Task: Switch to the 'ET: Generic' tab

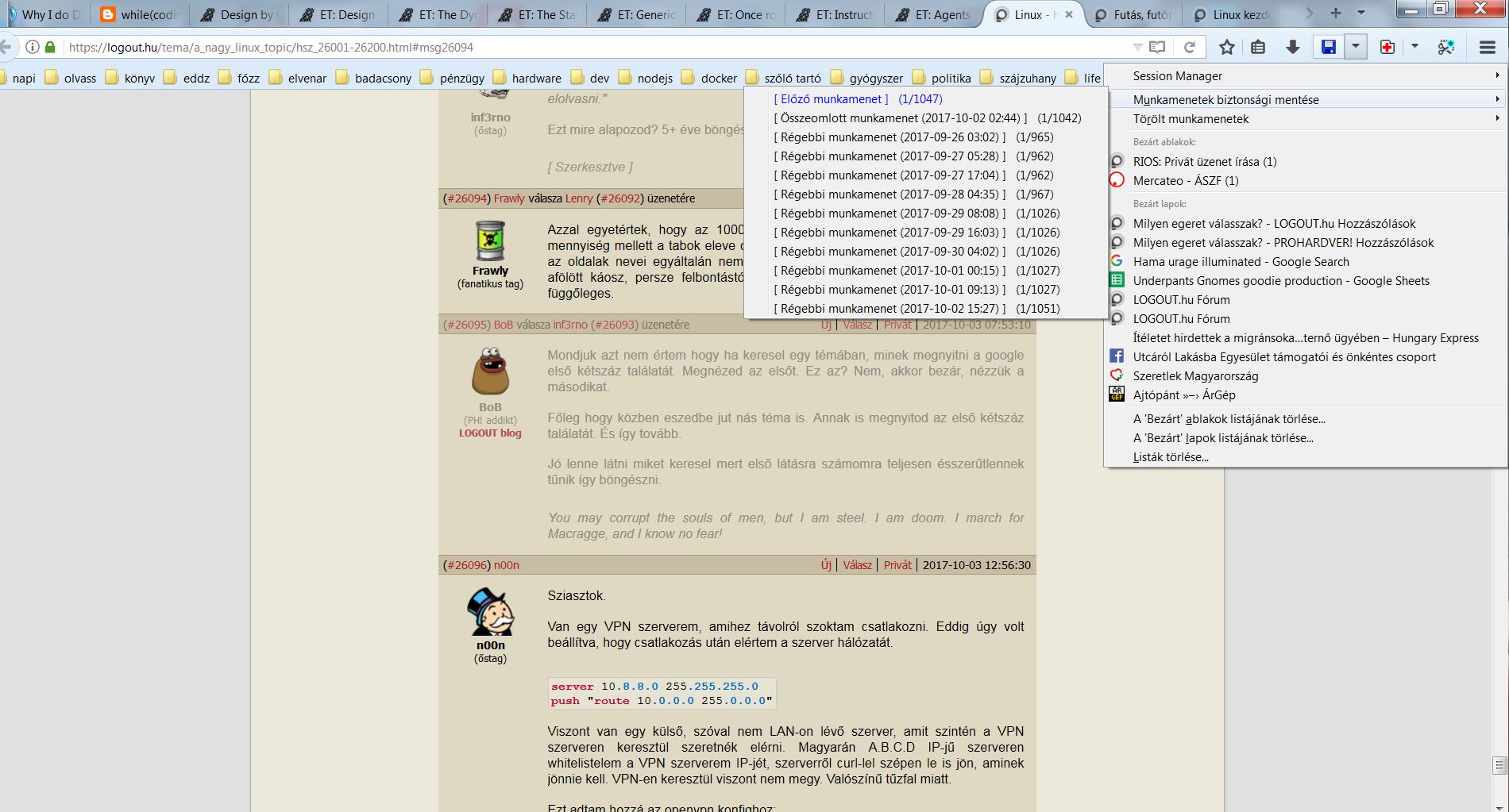Action: click(635, 14)
